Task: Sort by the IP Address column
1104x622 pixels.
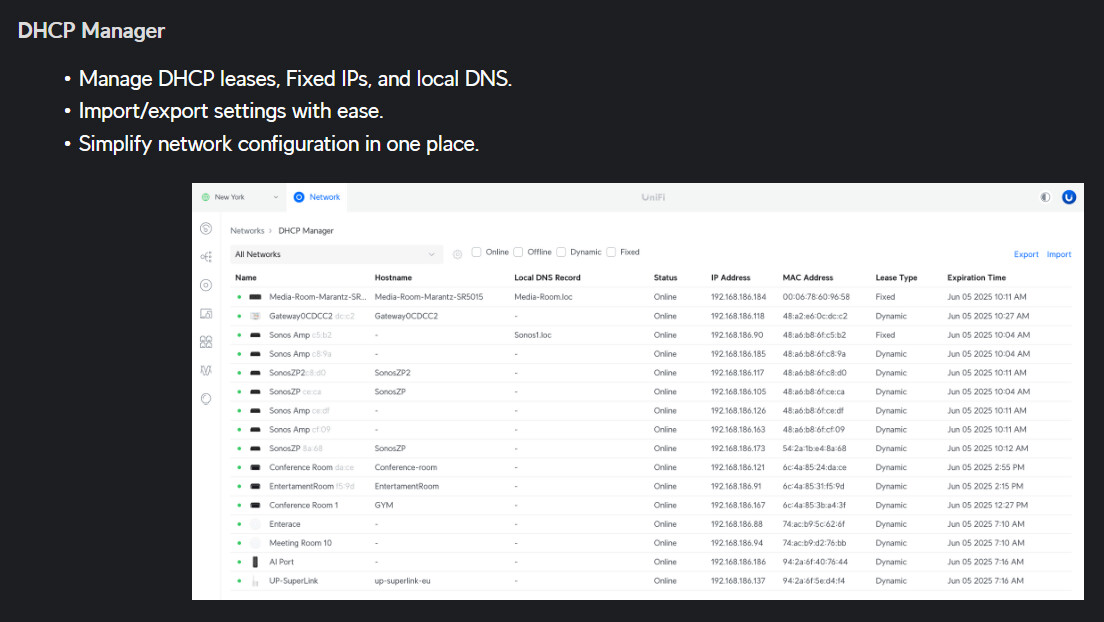Action: (x=731, y=278)
